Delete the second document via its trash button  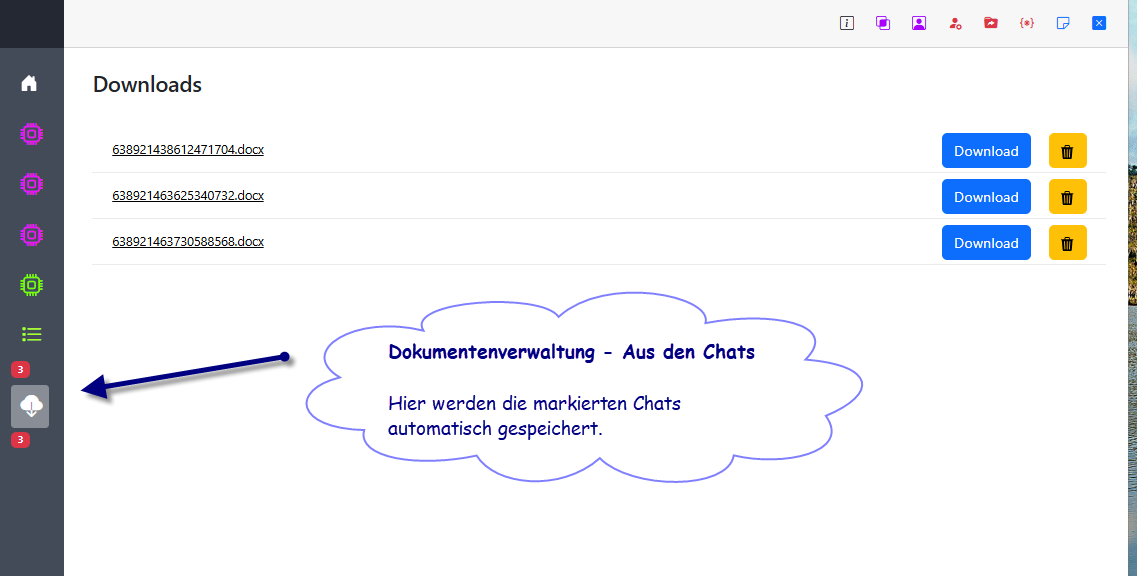pyautogui.click(x=1067, y=196)
